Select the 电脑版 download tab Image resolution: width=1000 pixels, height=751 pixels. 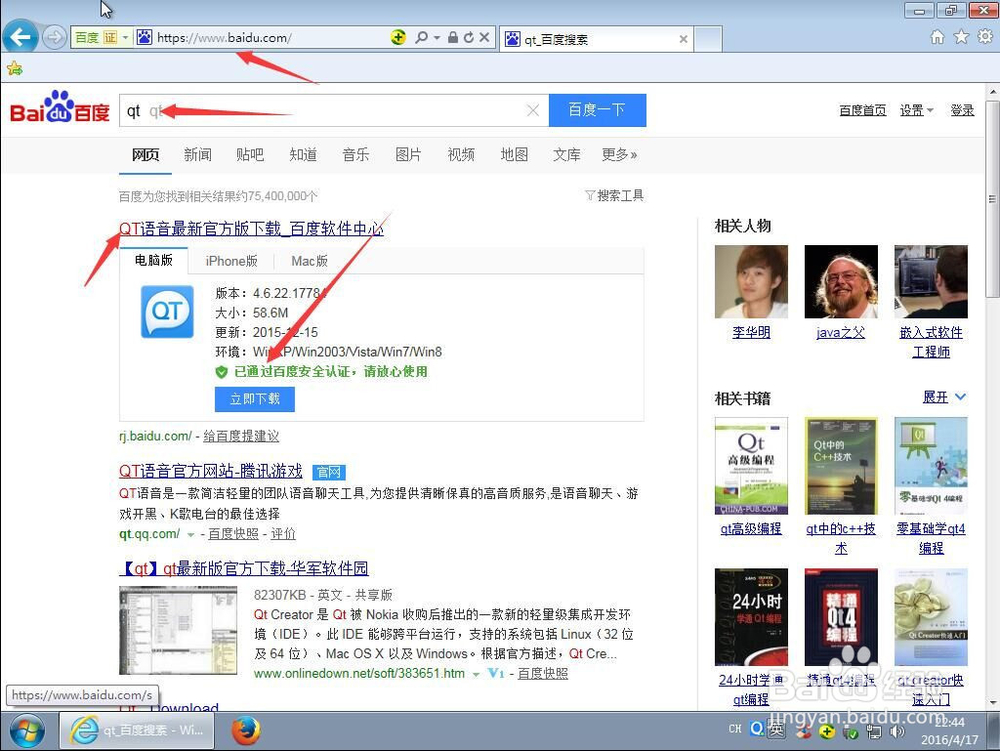[x=154, y=260]
